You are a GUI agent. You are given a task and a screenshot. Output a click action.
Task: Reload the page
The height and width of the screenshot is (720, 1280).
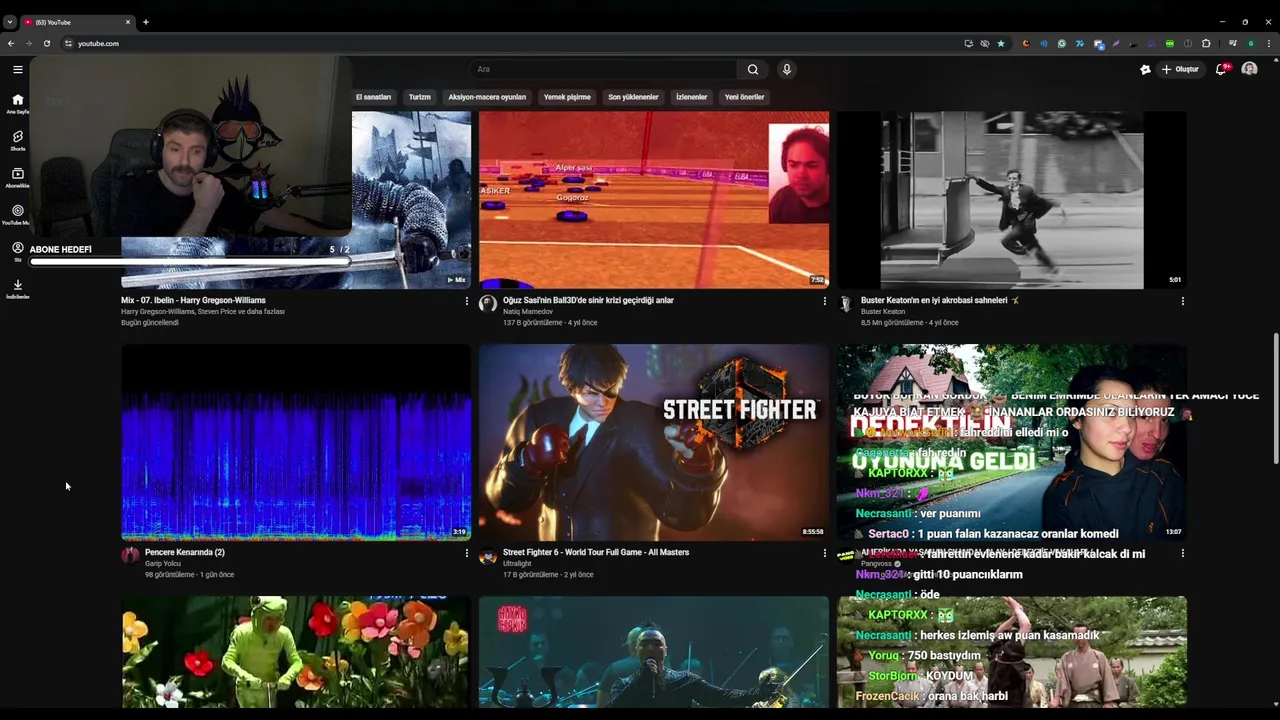pyautogui.click(x=46, y=43)
